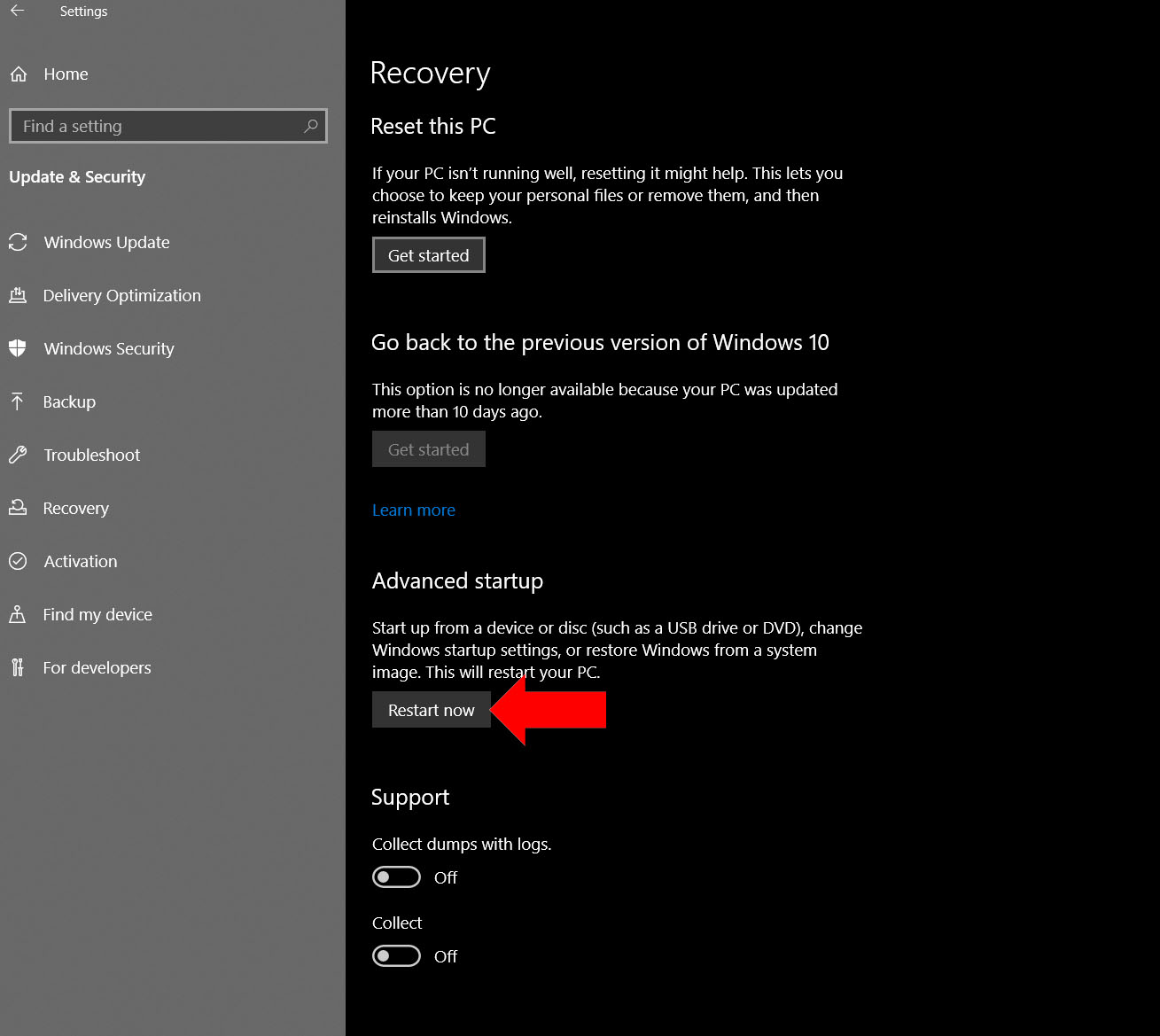
Task: Open the Activation page
Action: pos(81,561)
